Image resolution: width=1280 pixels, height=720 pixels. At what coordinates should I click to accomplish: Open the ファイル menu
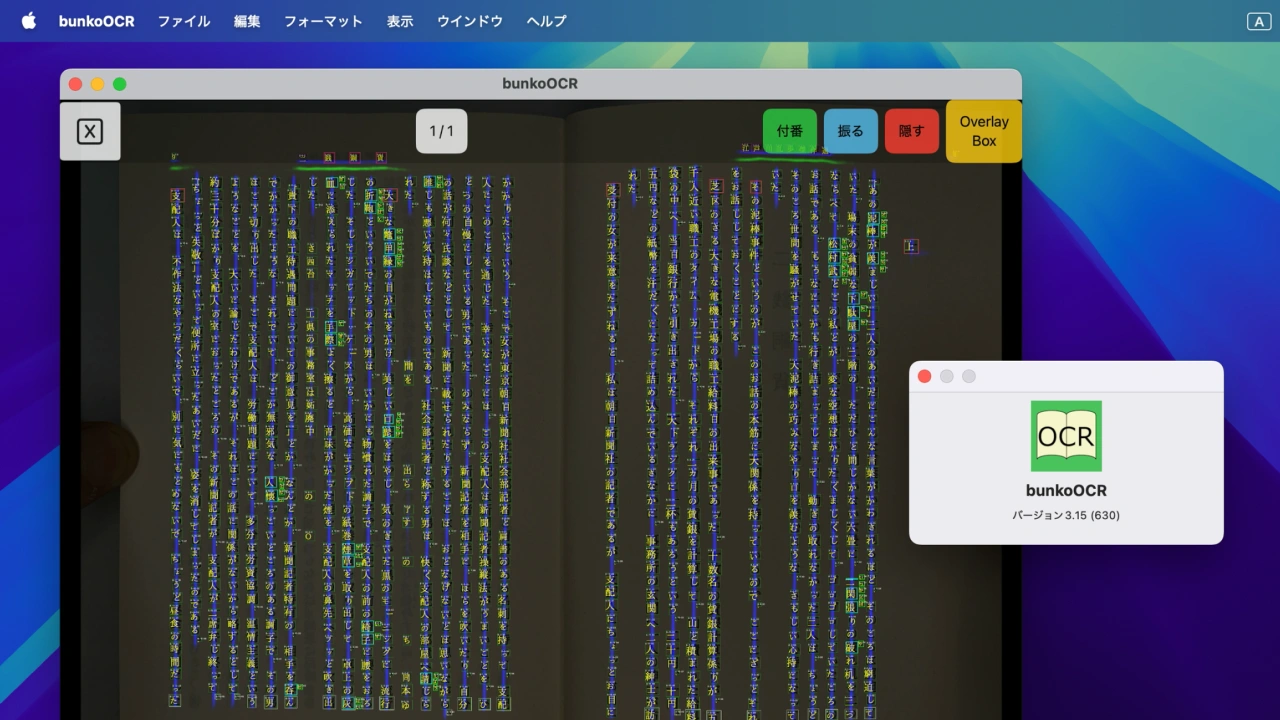(184, 21)
